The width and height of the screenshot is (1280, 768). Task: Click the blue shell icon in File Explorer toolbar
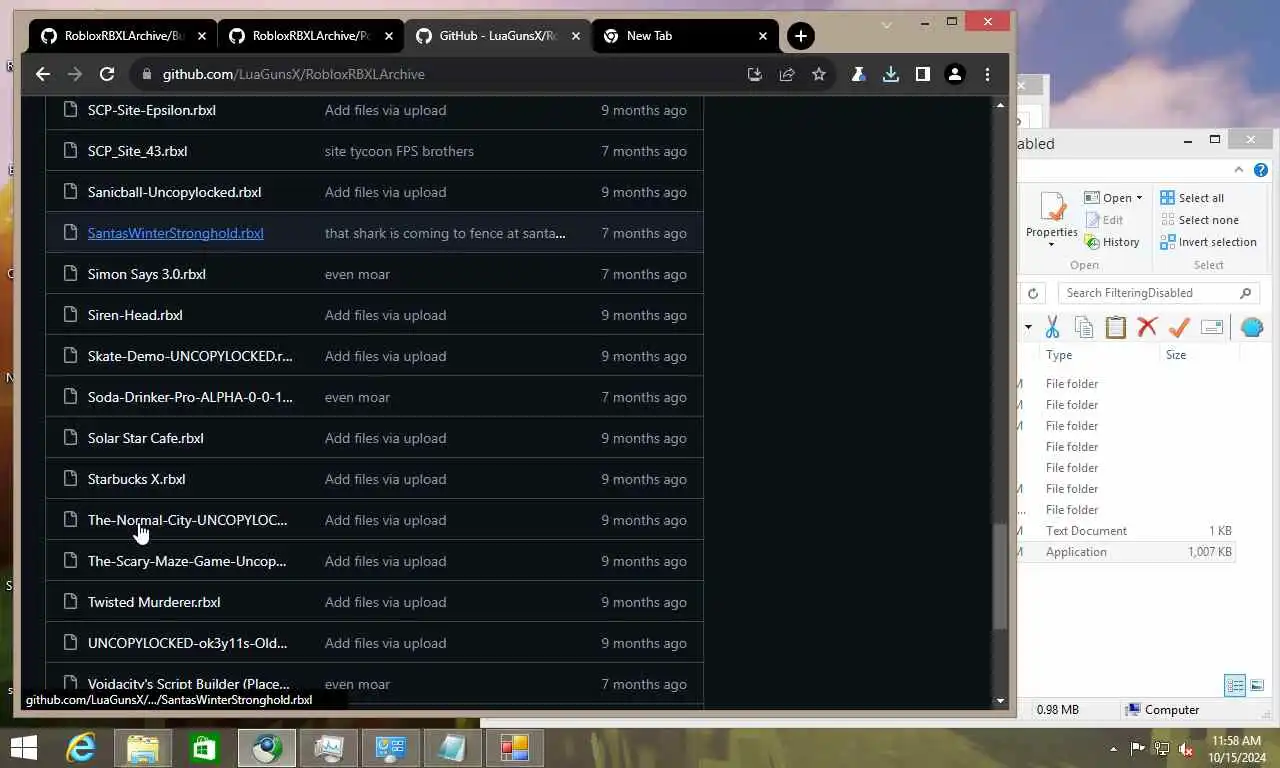[1251, 327]
